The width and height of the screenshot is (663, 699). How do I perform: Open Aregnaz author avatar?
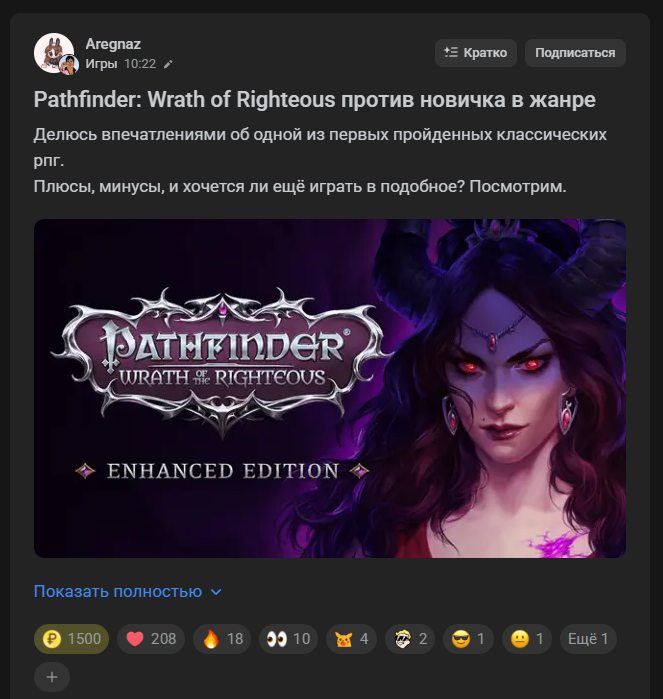tap(54, 53)
